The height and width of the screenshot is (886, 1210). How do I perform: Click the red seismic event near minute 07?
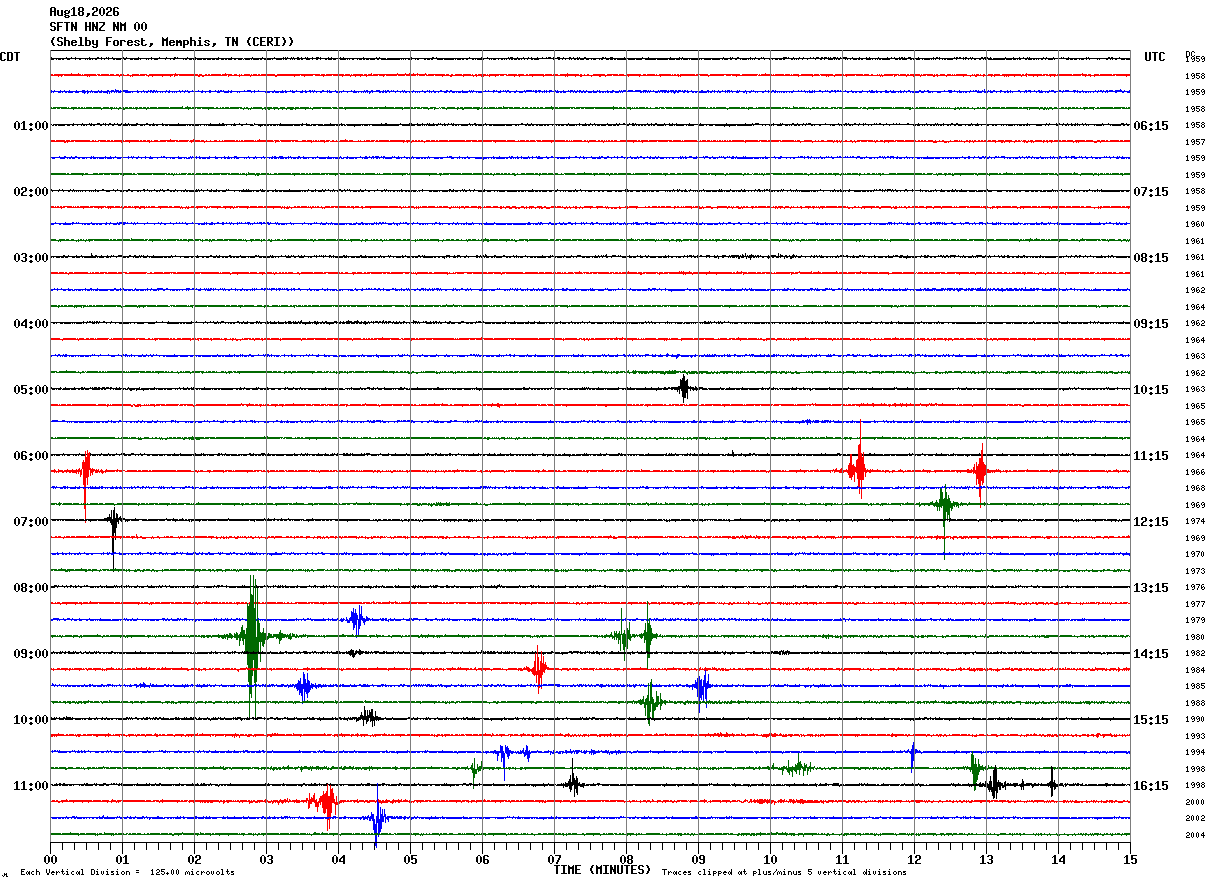[x=539, y=669]
